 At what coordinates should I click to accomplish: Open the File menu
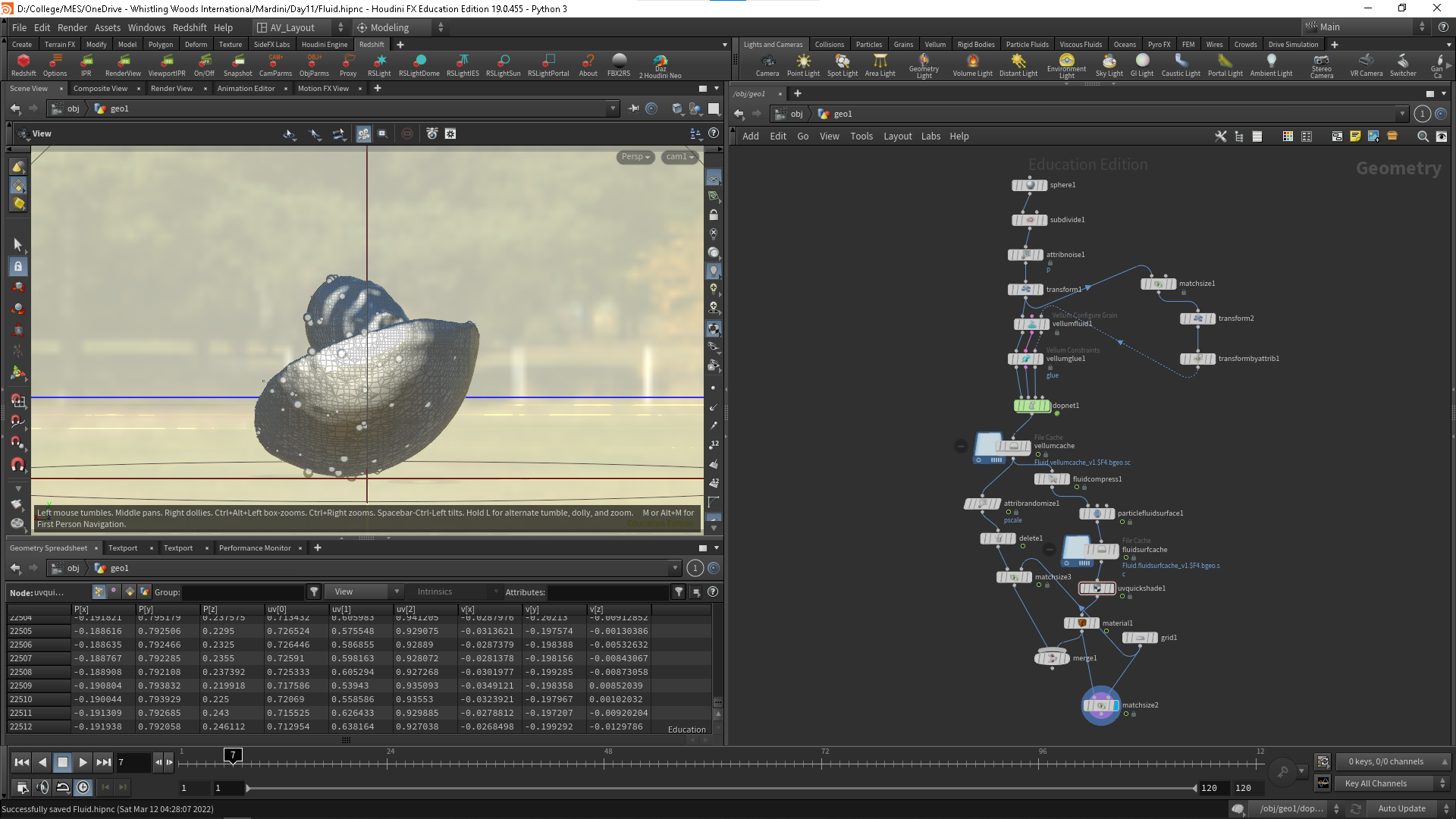click(x=19, y=27)
